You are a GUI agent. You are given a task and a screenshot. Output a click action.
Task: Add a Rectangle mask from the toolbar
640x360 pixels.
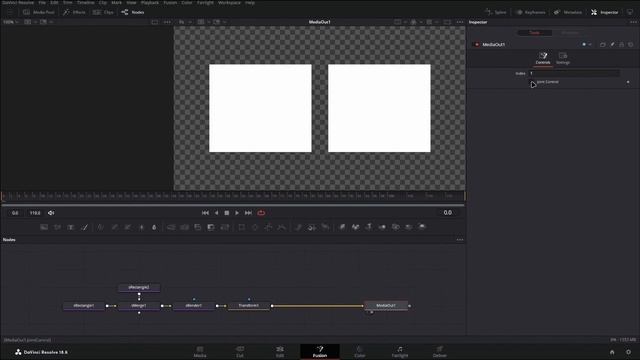pyautogui.click(x=242, y=227)
